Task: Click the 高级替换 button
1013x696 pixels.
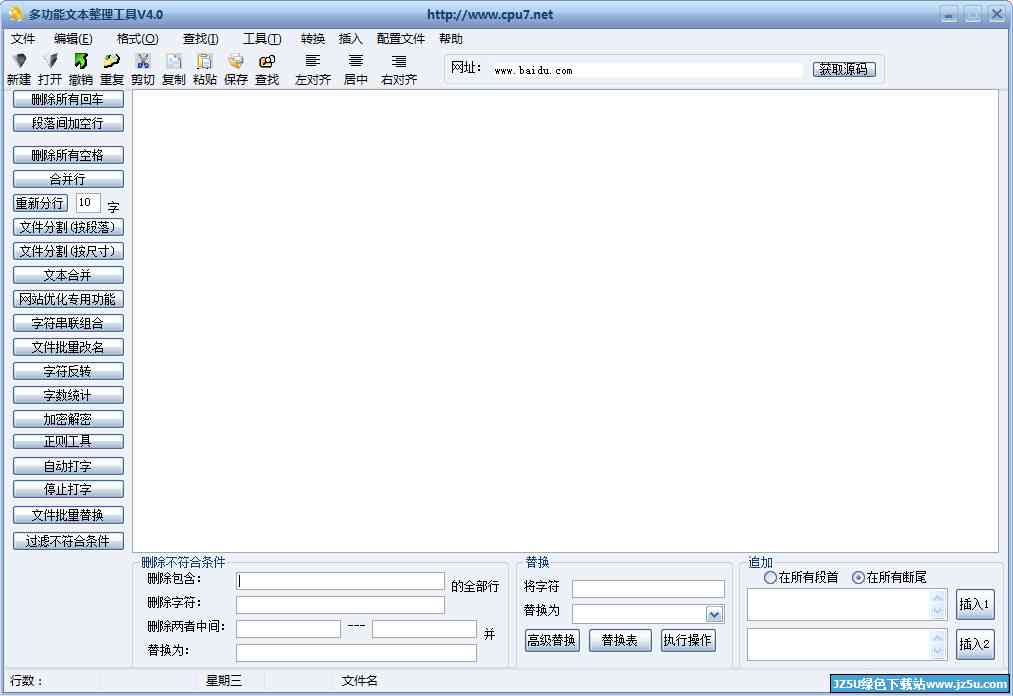Action: [552, 640]
